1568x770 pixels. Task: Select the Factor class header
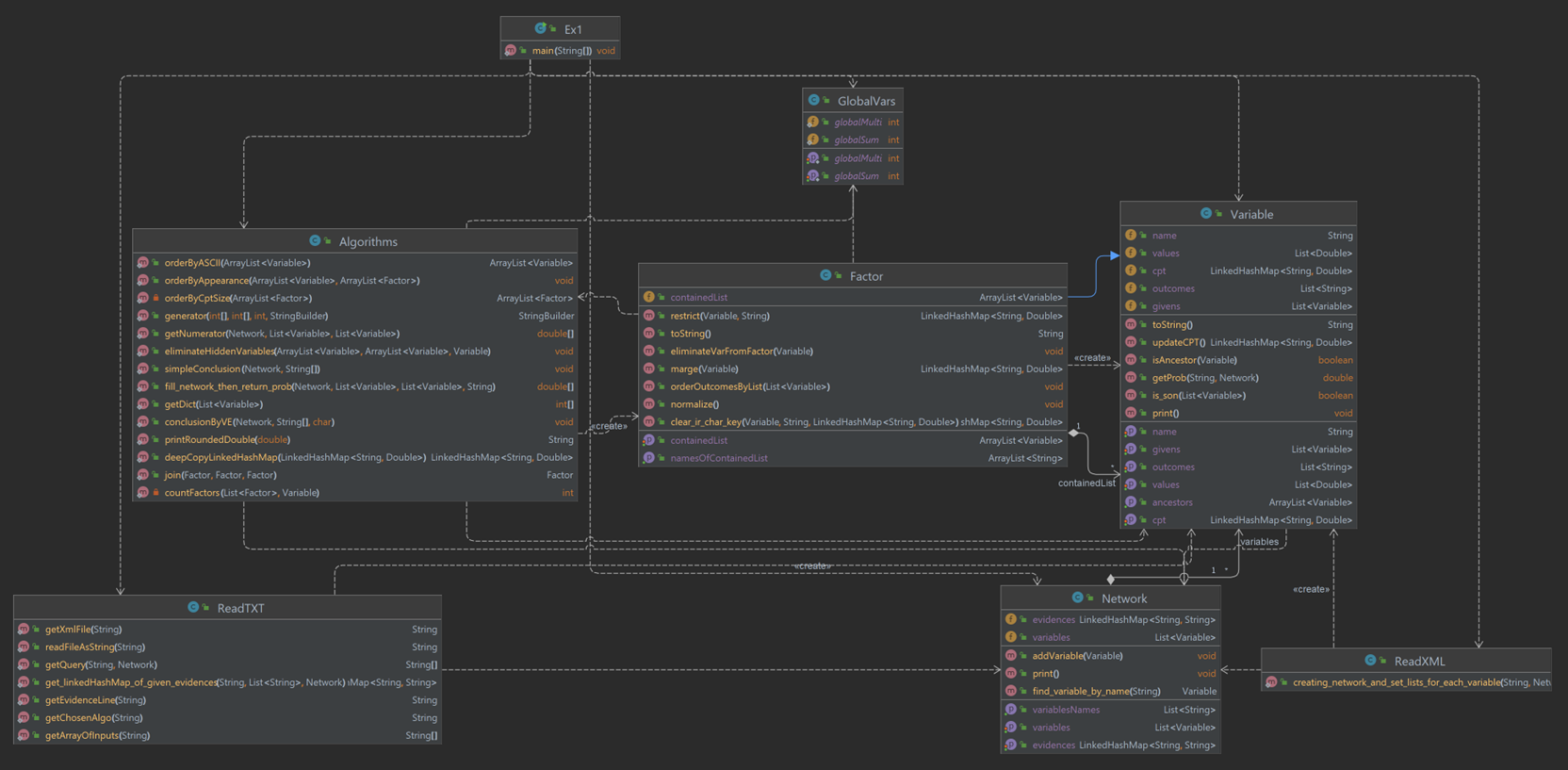[853, 276]
